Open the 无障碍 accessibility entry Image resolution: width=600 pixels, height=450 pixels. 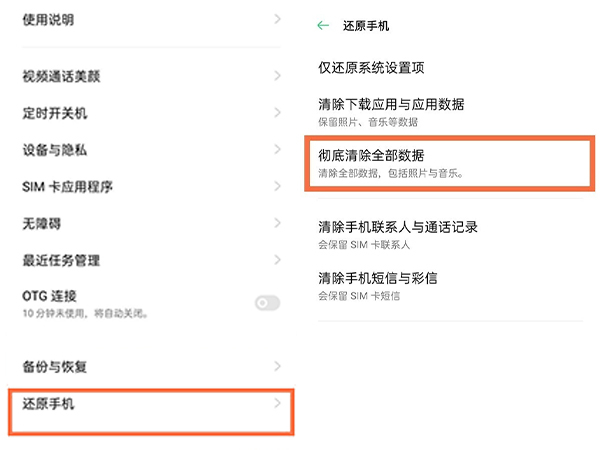tap(42, 224)
